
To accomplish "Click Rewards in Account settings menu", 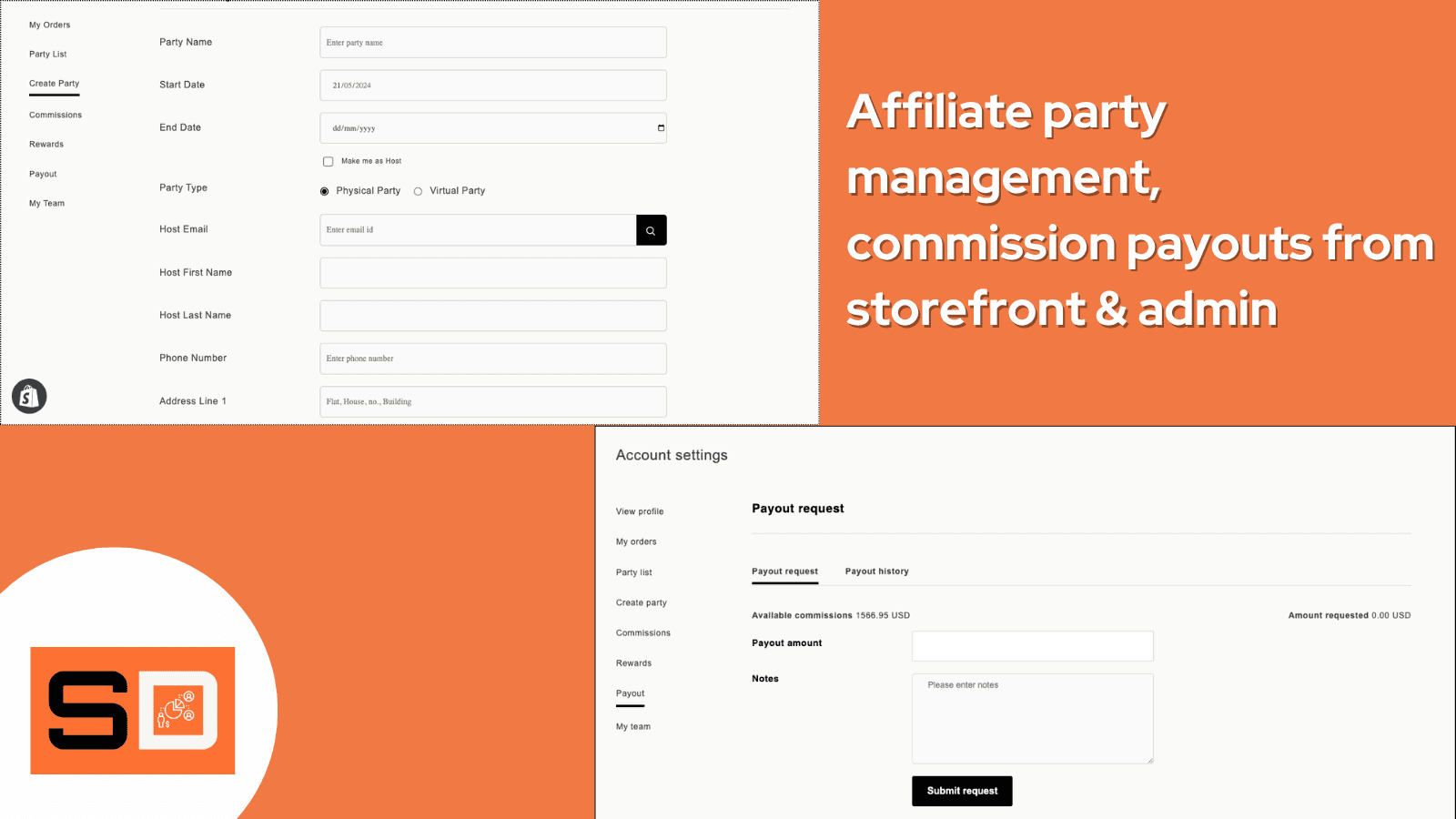I will [x=633, y=663].
